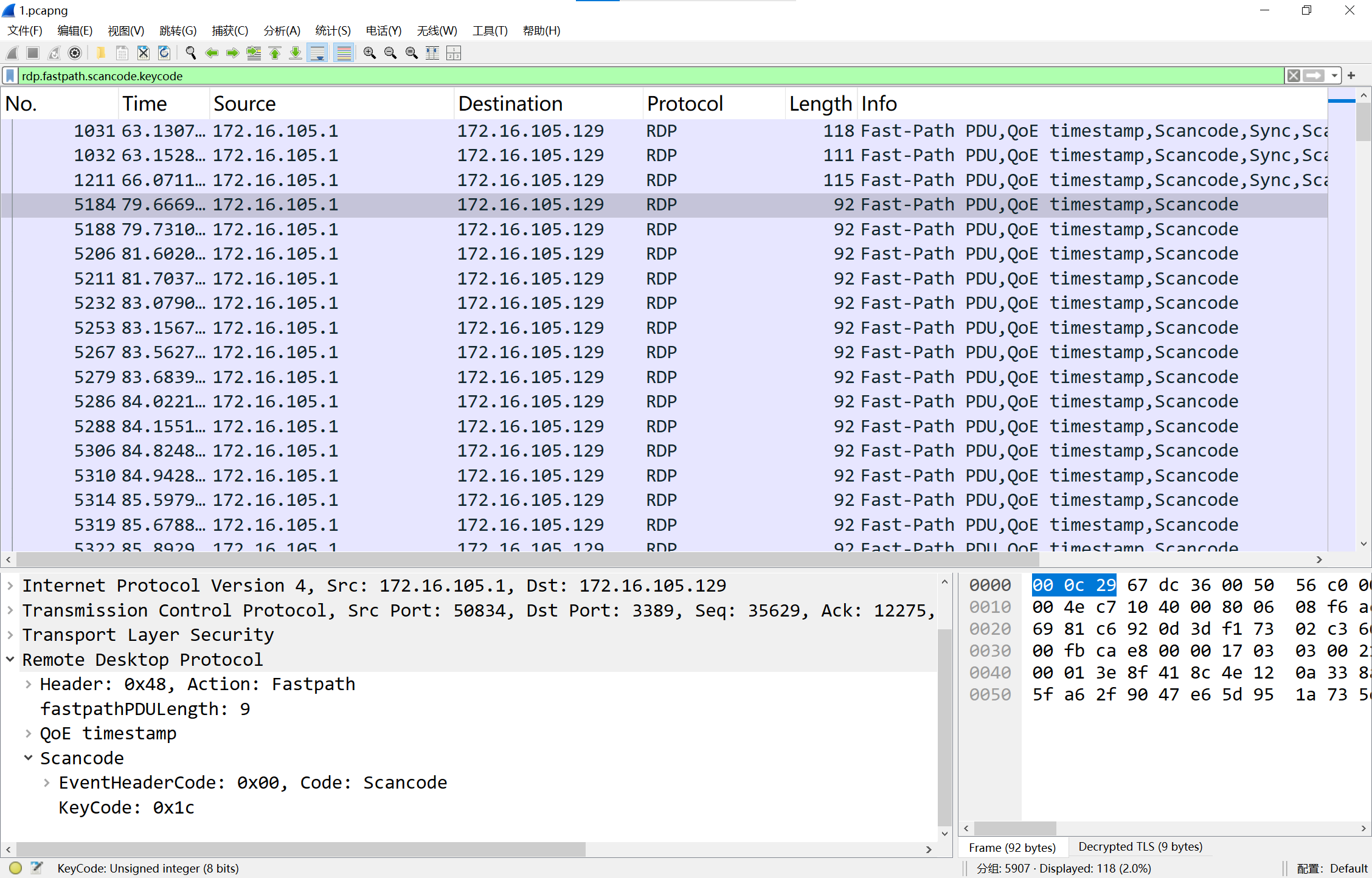Open capture file properties notepad icon

pos(36,868)
